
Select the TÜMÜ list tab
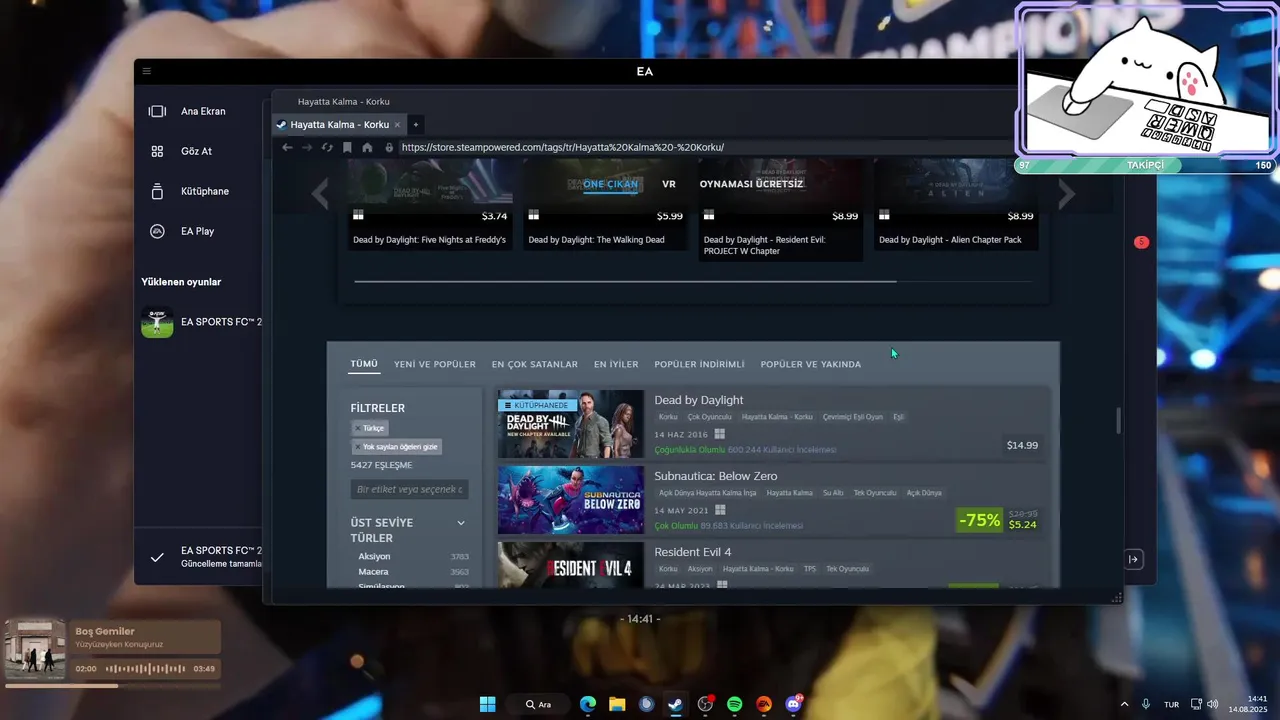coord(364,364)
